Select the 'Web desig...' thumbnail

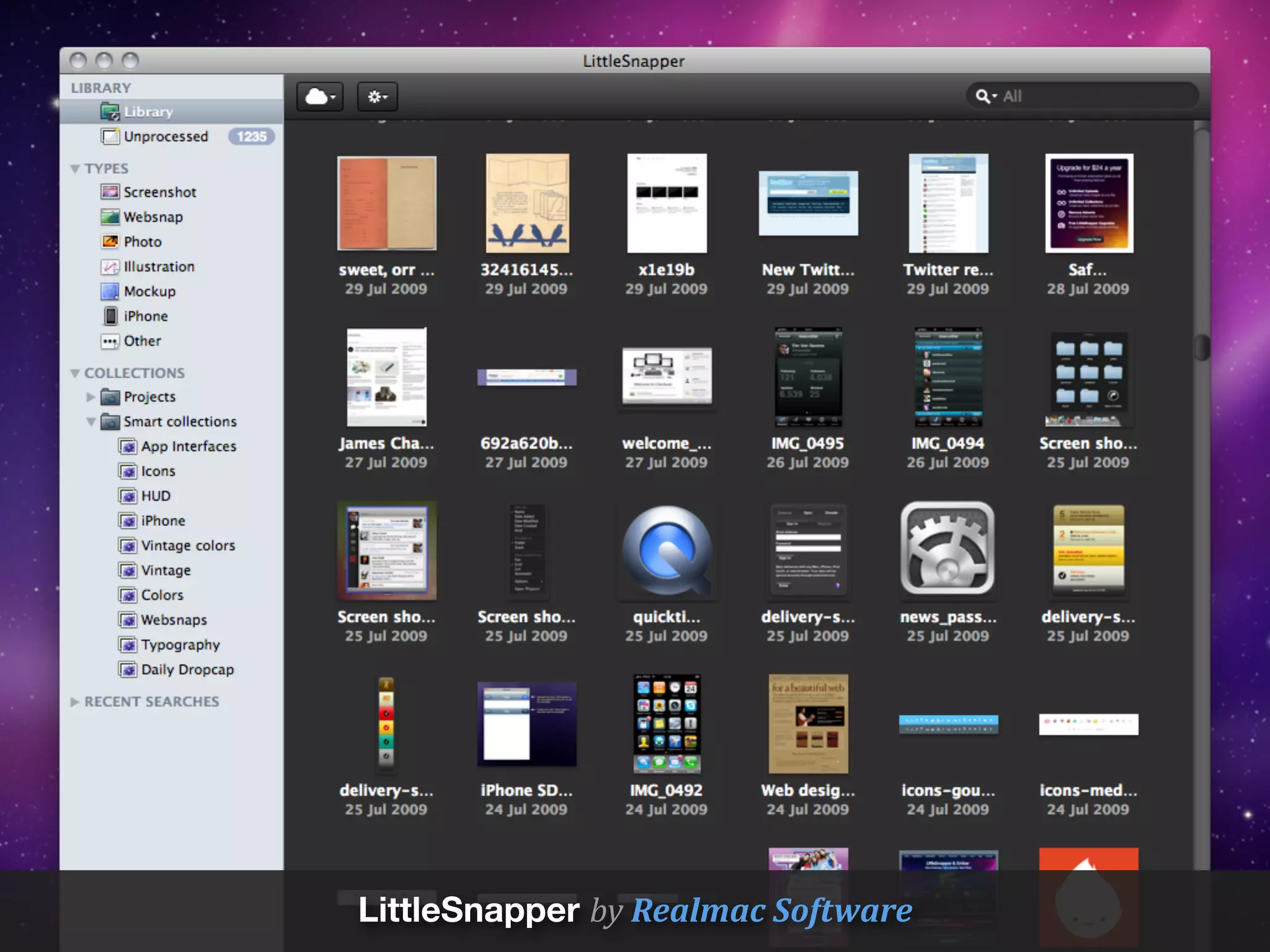(808, 724)
